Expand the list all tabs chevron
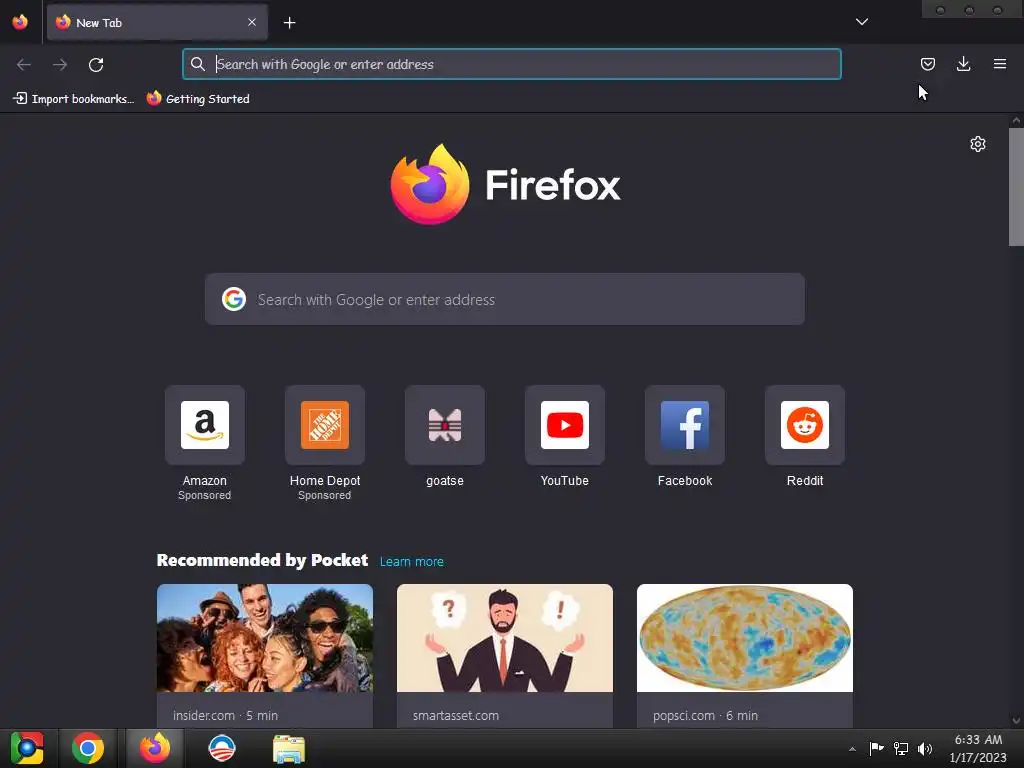The width and height of the screenshot is (1024, 768). click(x=862, y=22)
